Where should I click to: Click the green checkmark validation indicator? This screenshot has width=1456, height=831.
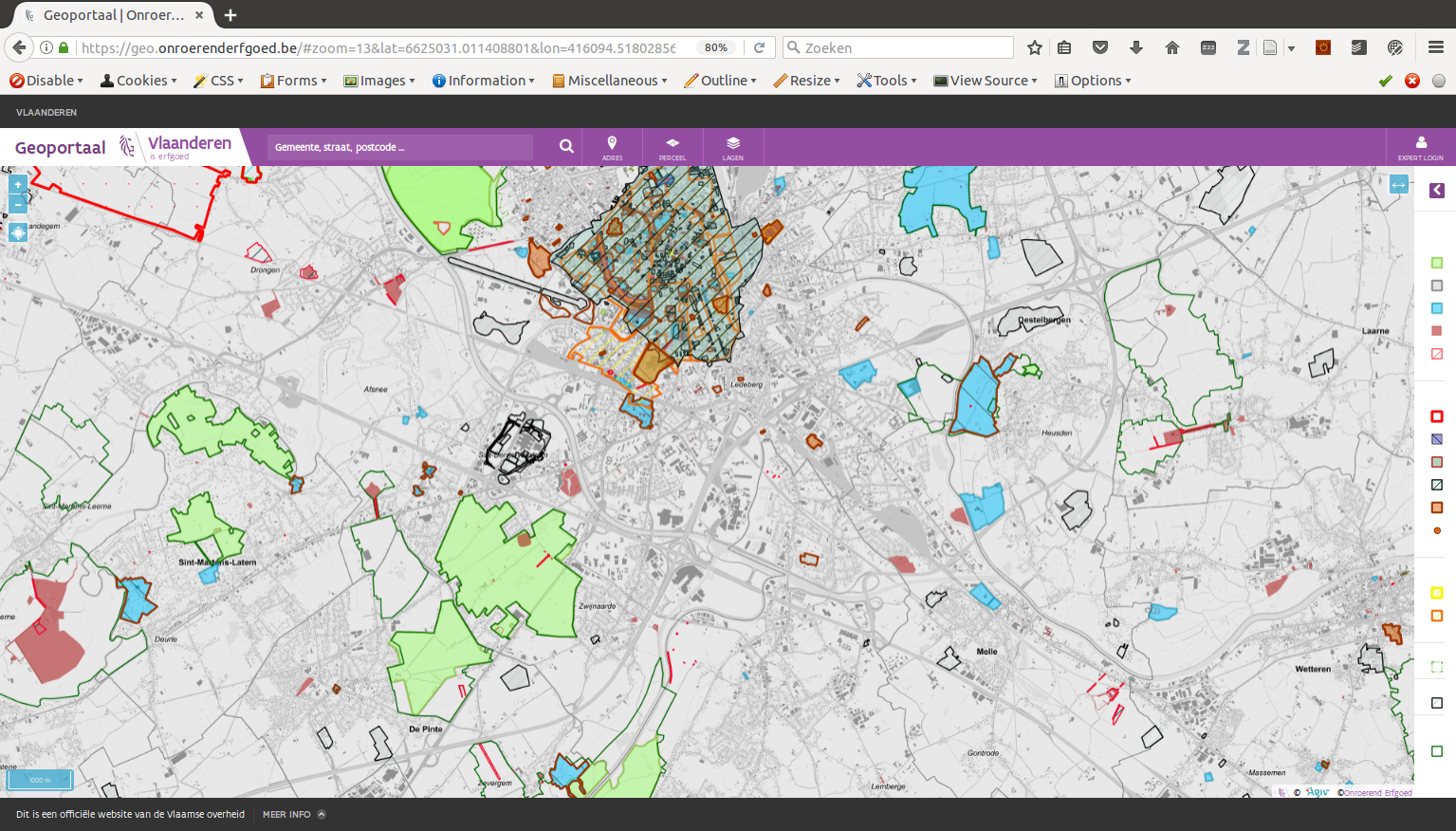coord(1386,81)
